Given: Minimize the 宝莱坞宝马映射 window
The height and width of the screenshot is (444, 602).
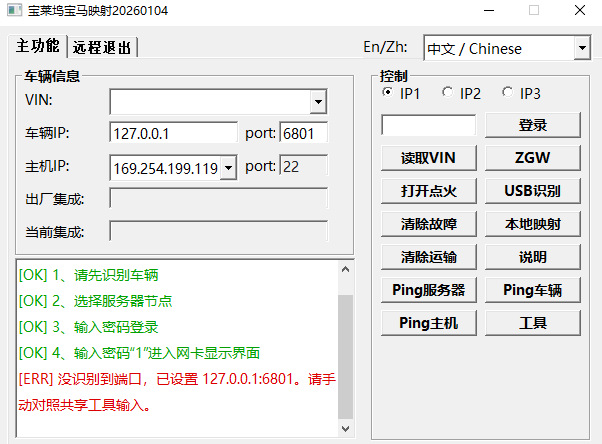Looking at the screenshot, I should [x=489, y=10].
